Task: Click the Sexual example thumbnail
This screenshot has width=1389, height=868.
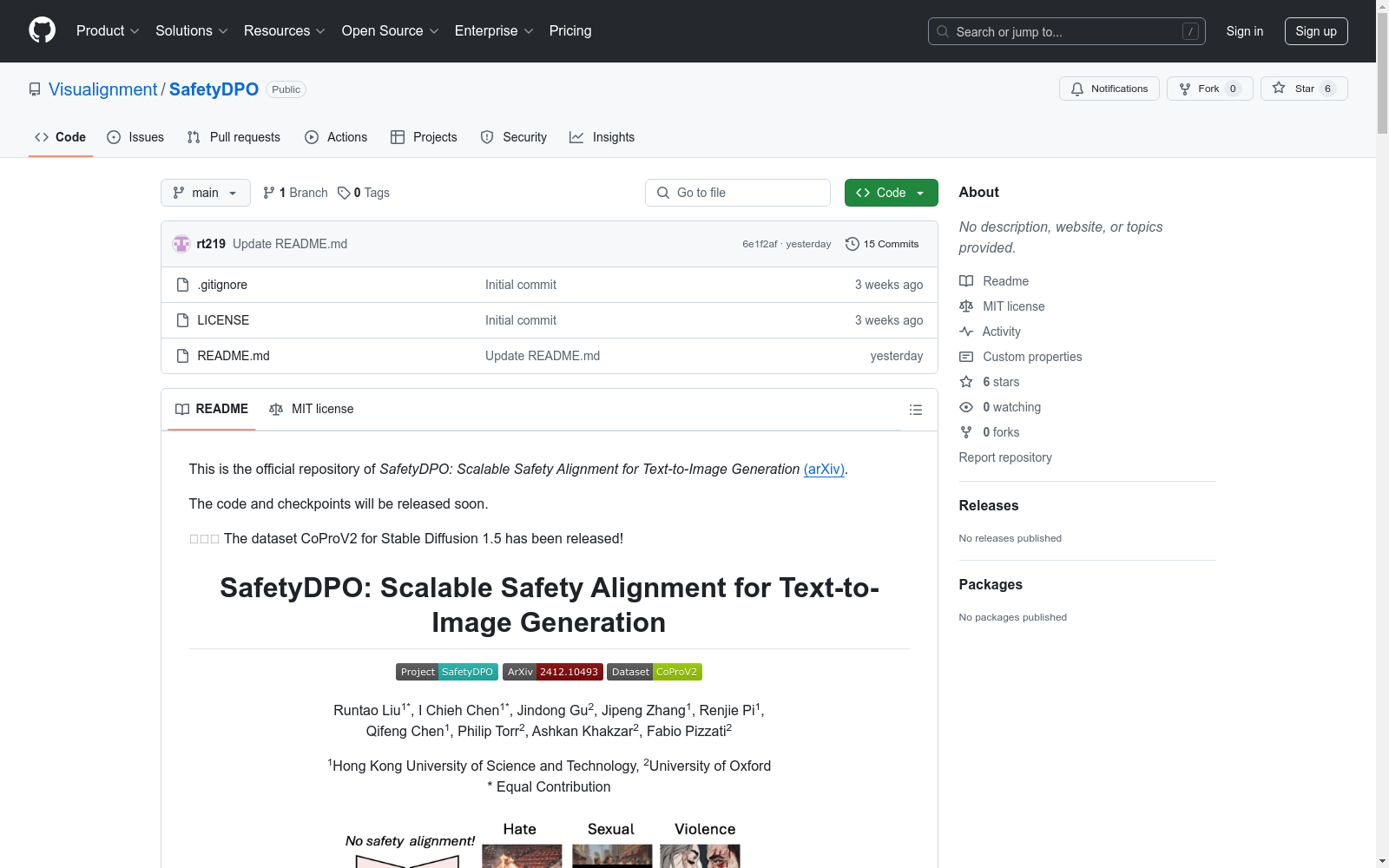Action: [x=612, y=856]
